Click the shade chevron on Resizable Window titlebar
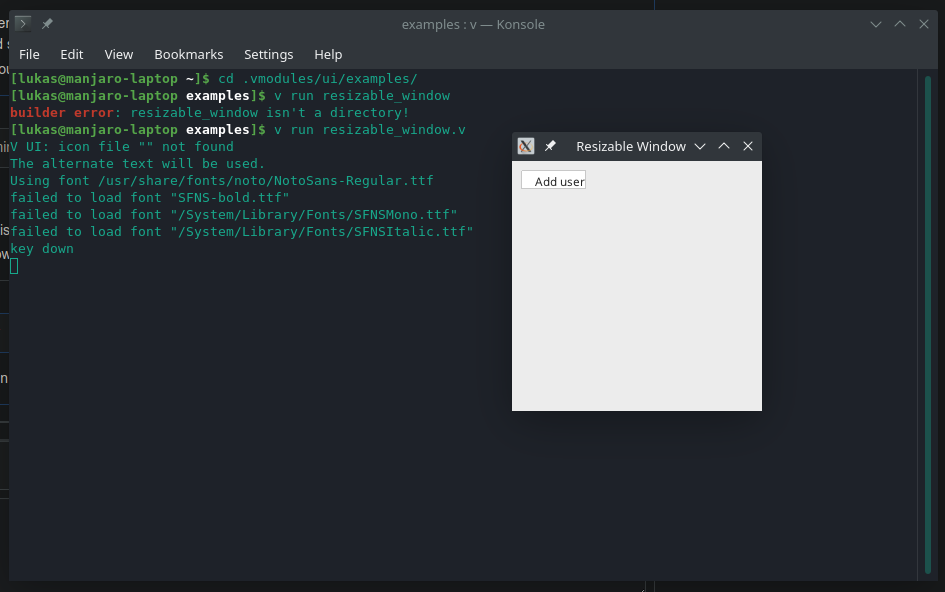Viewport: 945px width, 592px height. [x=699, y=145]
